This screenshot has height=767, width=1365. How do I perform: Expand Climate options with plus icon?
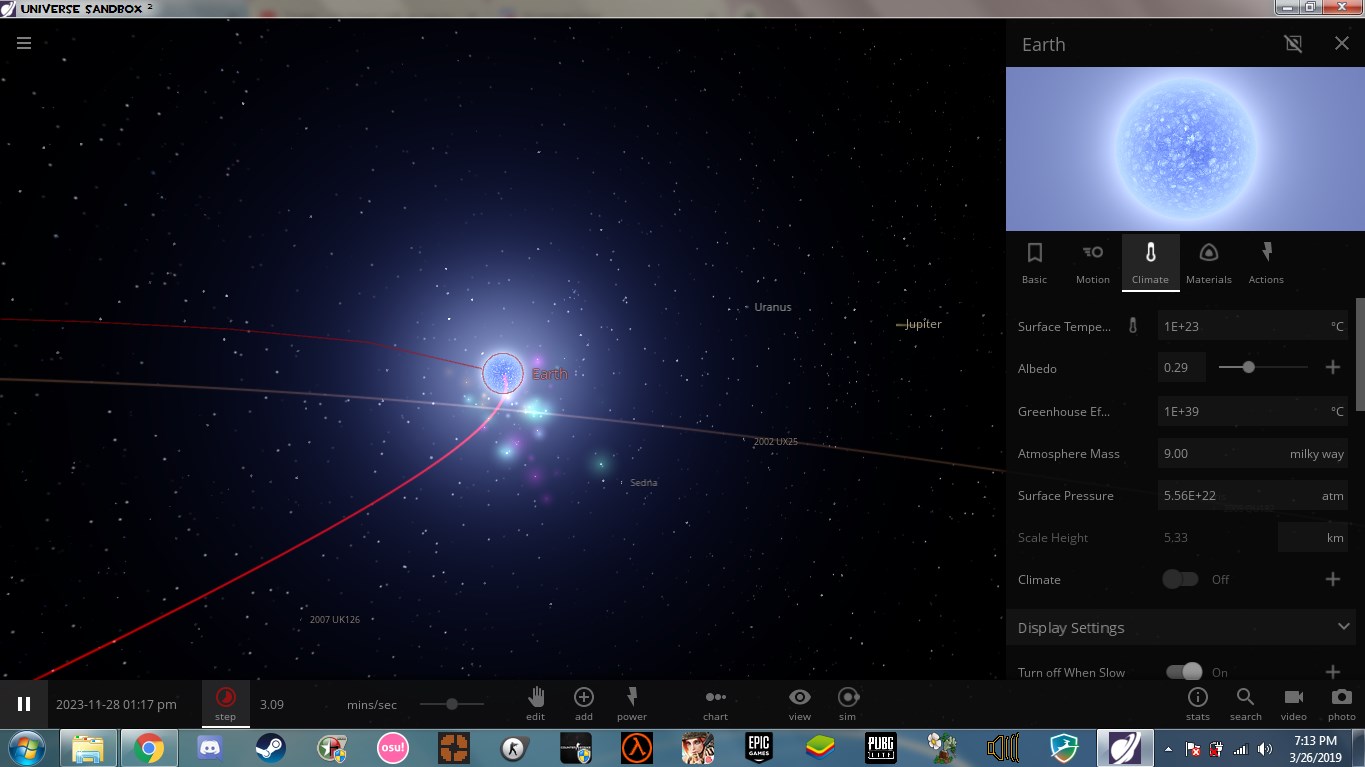coord(1332,579)
